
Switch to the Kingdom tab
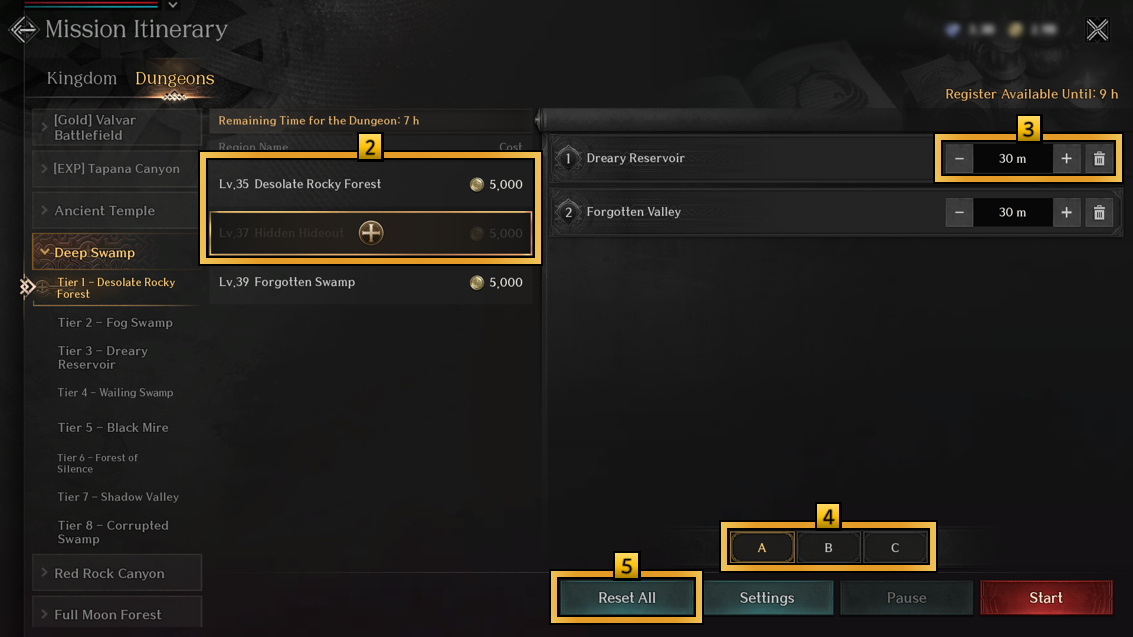point(82,78)
